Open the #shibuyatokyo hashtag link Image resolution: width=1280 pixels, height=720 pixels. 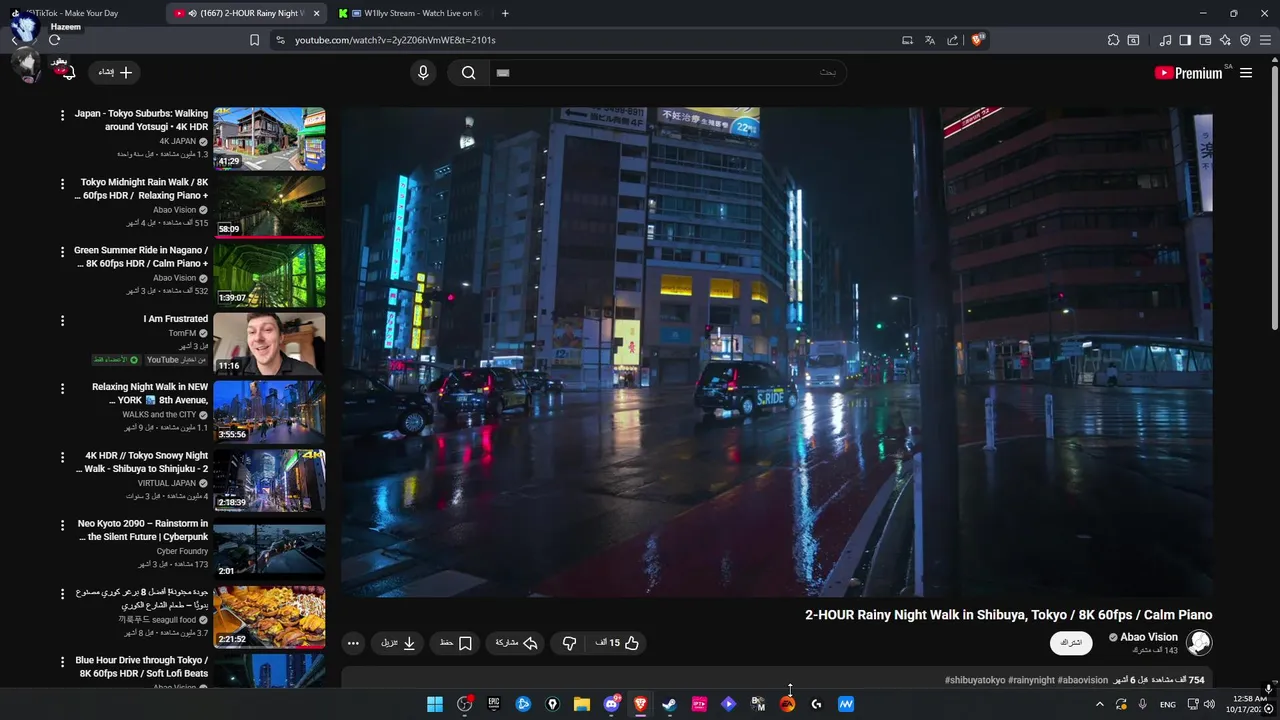point(975,680)
